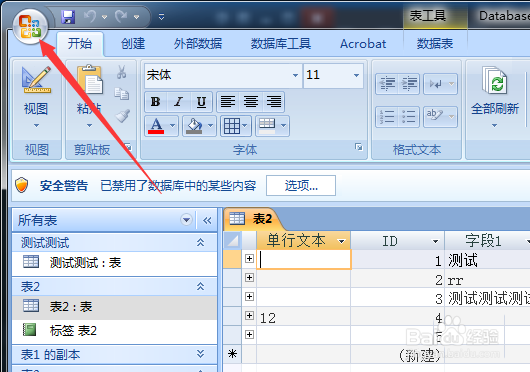Viewport: 530px width, 372px height.
Task: Center align the text
Action: click(251, 102)
